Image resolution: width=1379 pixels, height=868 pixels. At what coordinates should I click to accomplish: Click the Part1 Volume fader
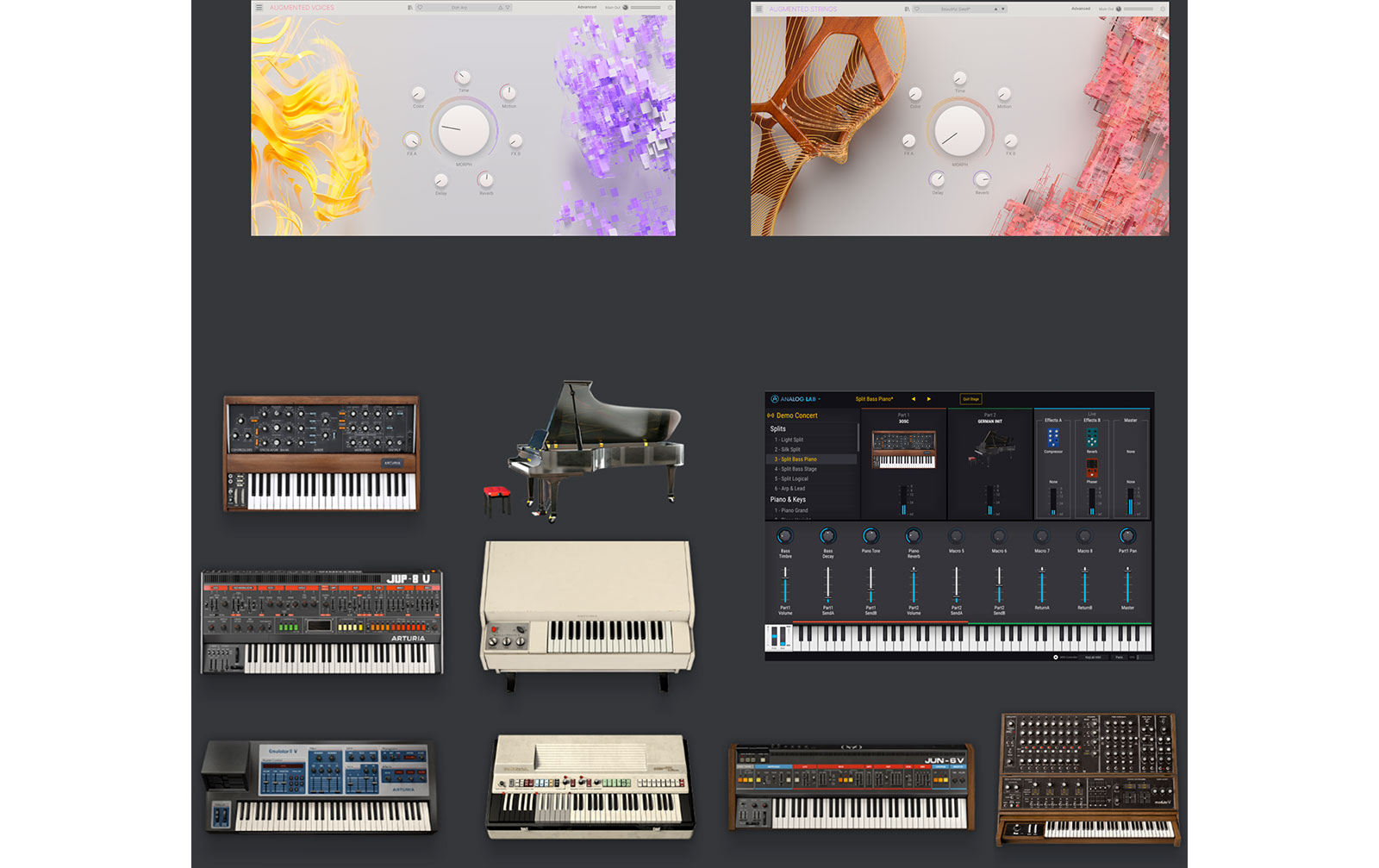[x=785, y=585]
